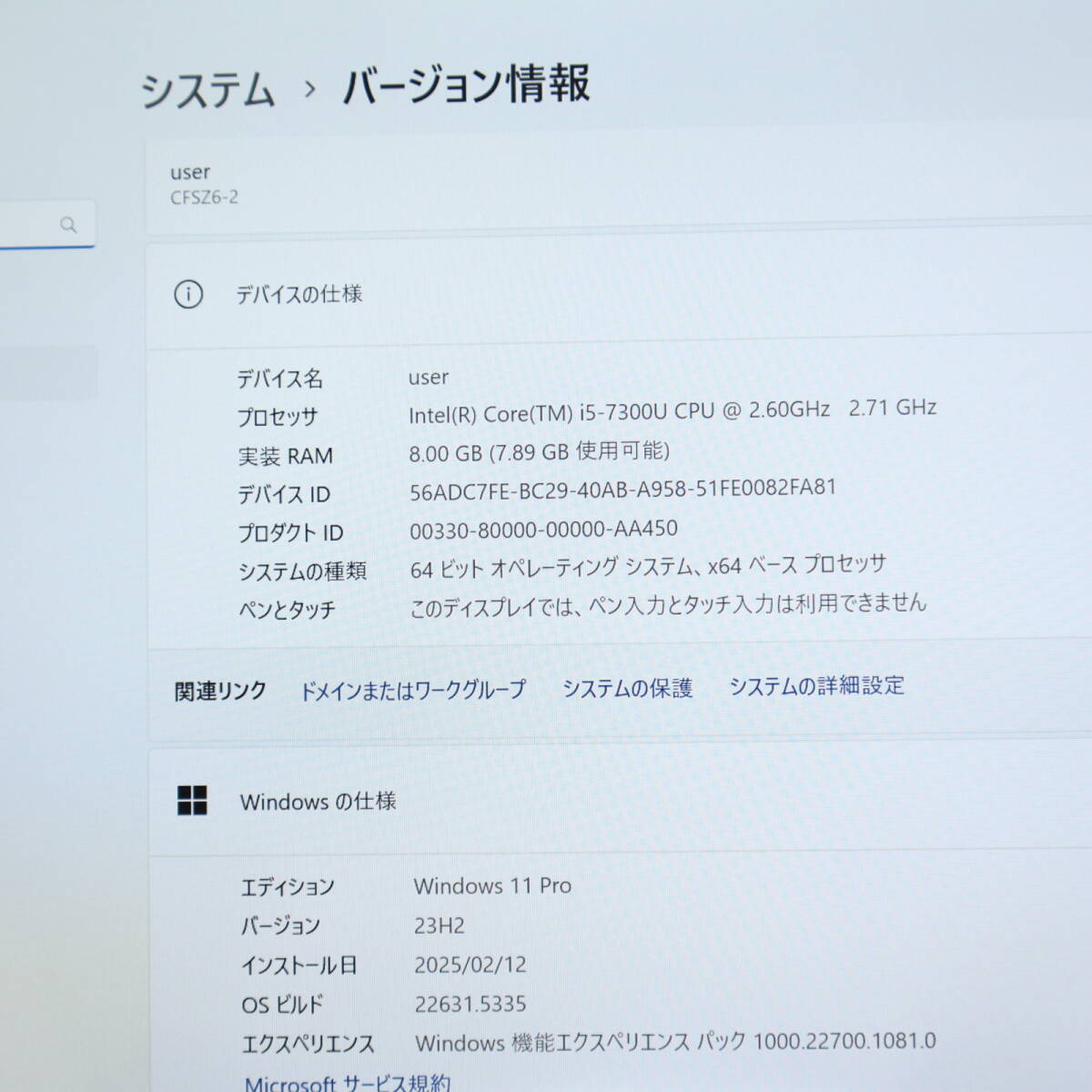Image resolution: width=1092 pixels, height=1092 pixels.
Task: Select version value 23H2
Action: pos(440,925)
